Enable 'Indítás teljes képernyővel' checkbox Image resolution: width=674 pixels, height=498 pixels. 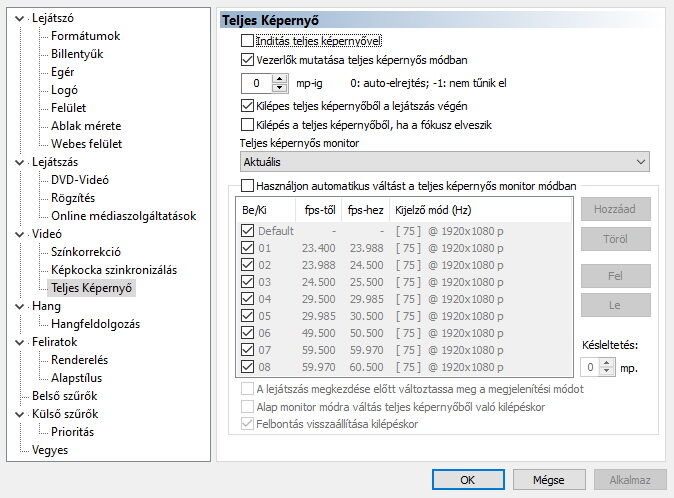point(247,41)
